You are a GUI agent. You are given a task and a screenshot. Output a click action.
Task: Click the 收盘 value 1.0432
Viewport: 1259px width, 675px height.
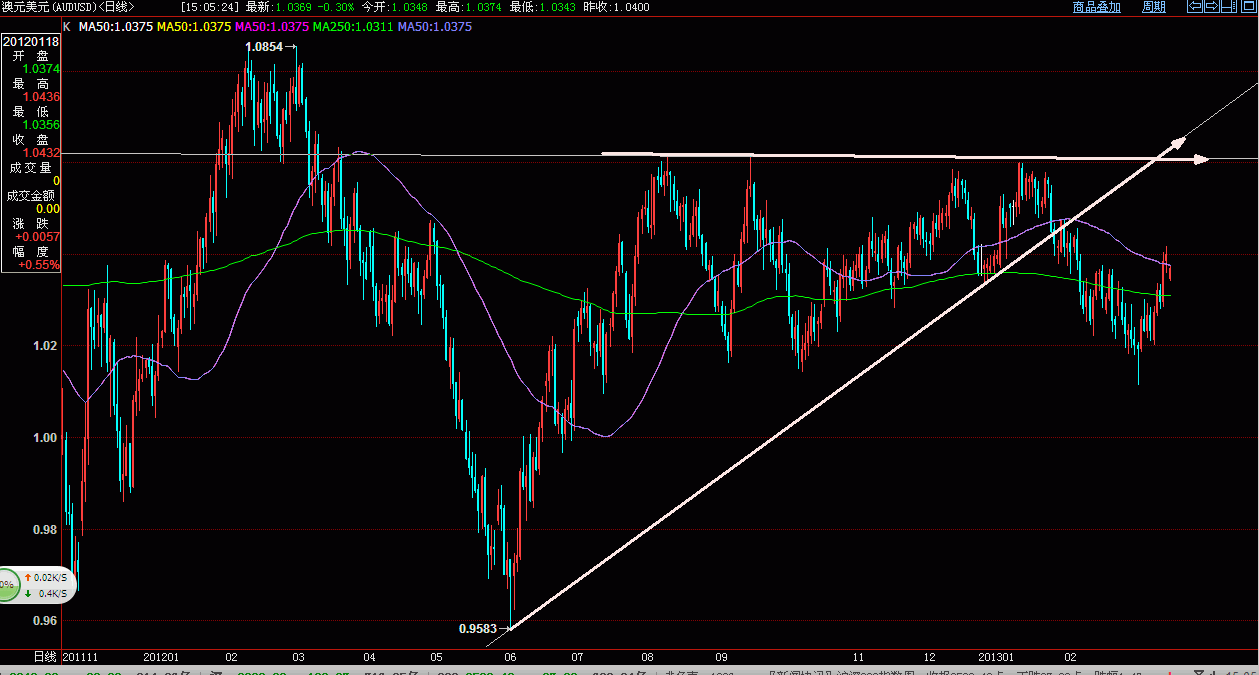[x=41, y=153]
